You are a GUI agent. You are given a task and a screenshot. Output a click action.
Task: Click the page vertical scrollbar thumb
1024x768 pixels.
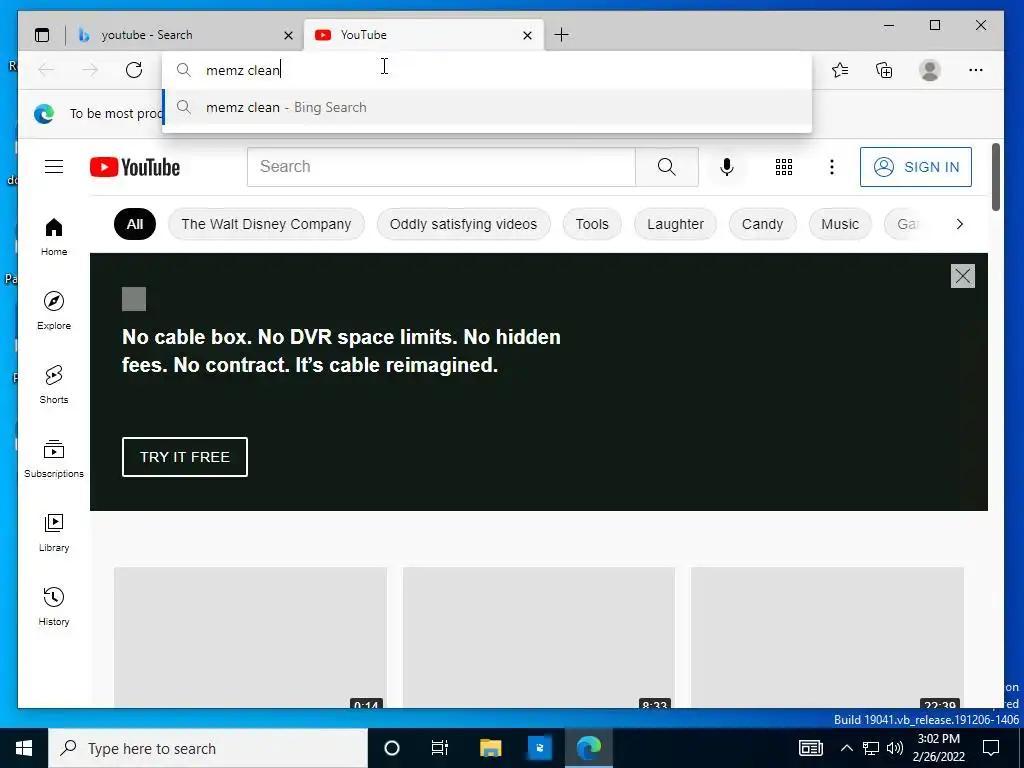pos(996,177)
